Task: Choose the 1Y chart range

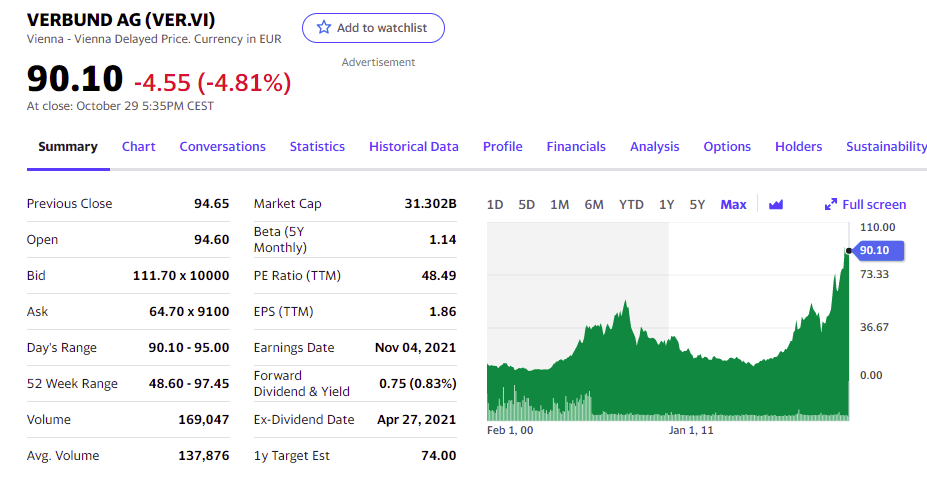Action: pyautogui.click(x=666, y=204)
